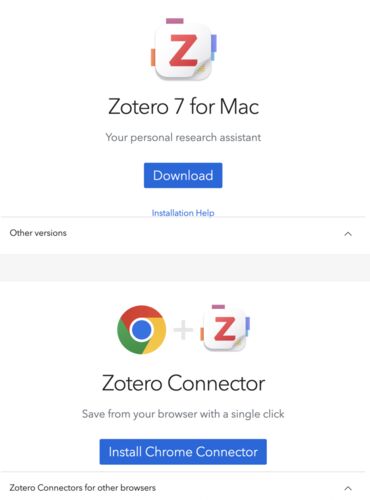This screenshot has height=500, width=370.
Task: Click the Google Chrome browser icon
Action: pyautogui.click(x=142, y=329)
